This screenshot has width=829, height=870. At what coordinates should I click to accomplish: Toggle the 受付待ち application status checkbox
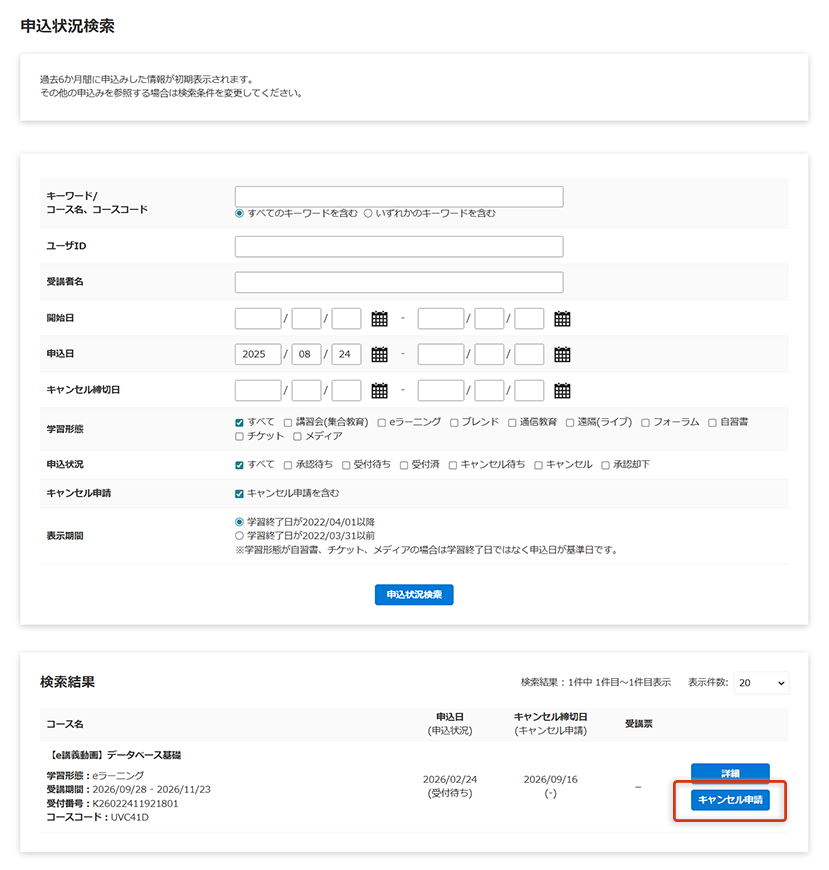pyautogui.click(x=346, y=465)
